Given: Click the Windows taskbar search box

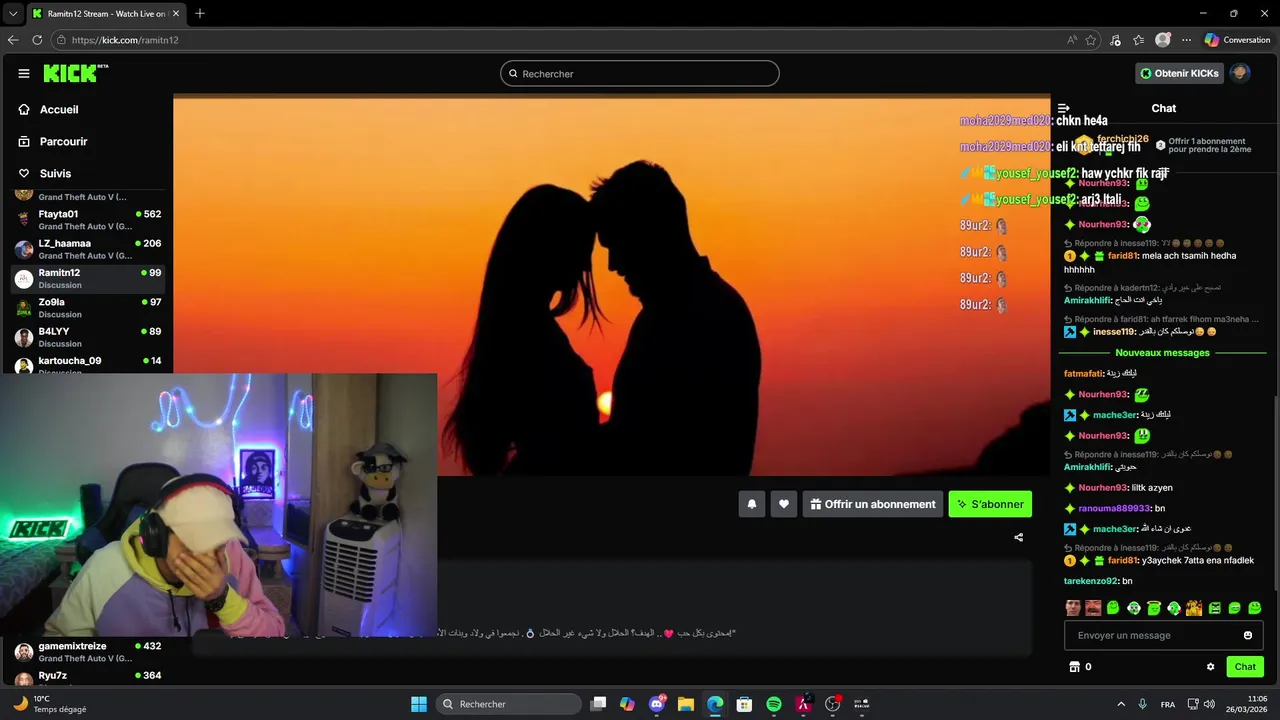Looking at the screenshot, I should click(507, 704).
